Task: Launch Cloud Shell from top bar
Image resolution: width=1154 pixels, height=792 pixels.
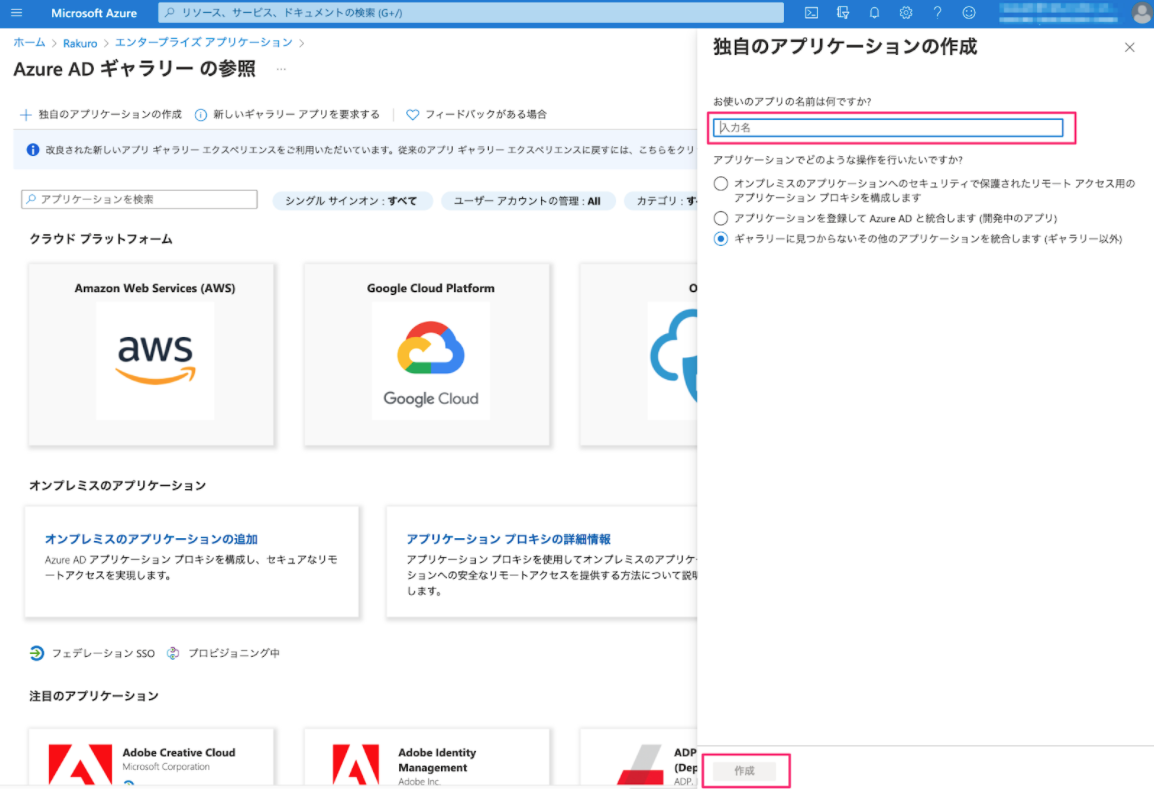Action: point(811,13)
